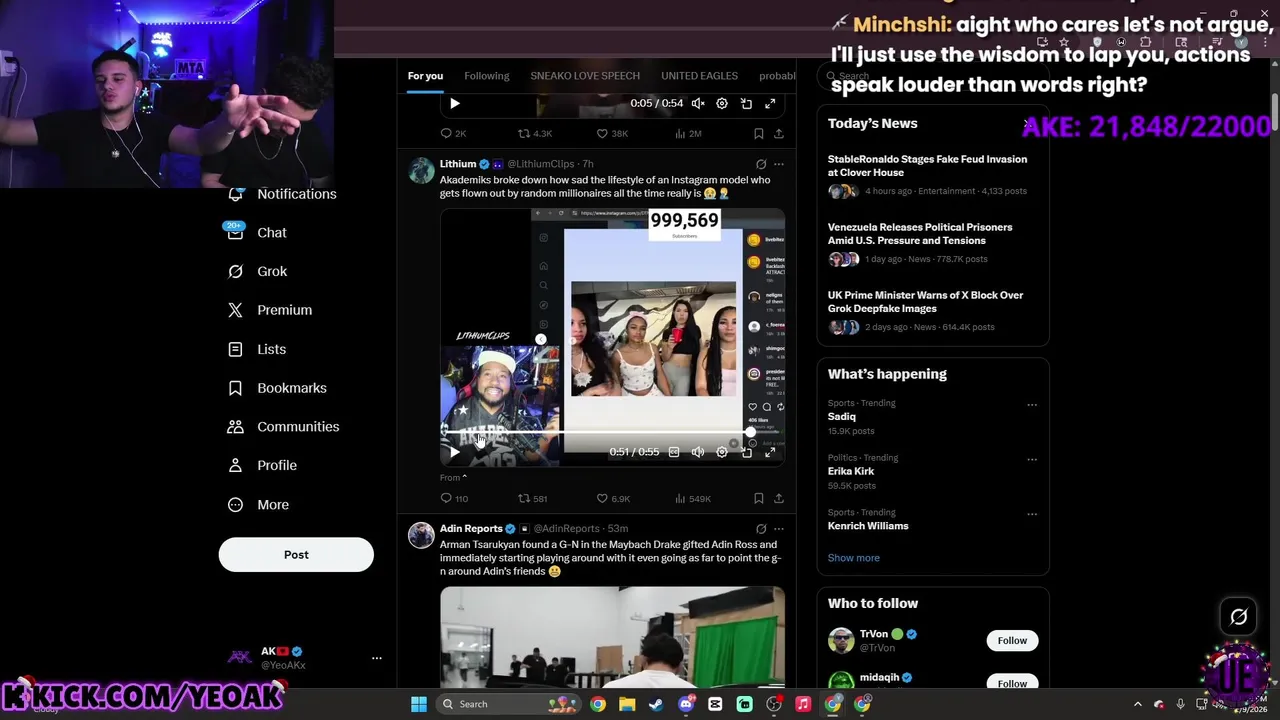Repost Lithium's post with 581 reposts
The height and width of the screenshot is (720, 1280).
(532, 498)
